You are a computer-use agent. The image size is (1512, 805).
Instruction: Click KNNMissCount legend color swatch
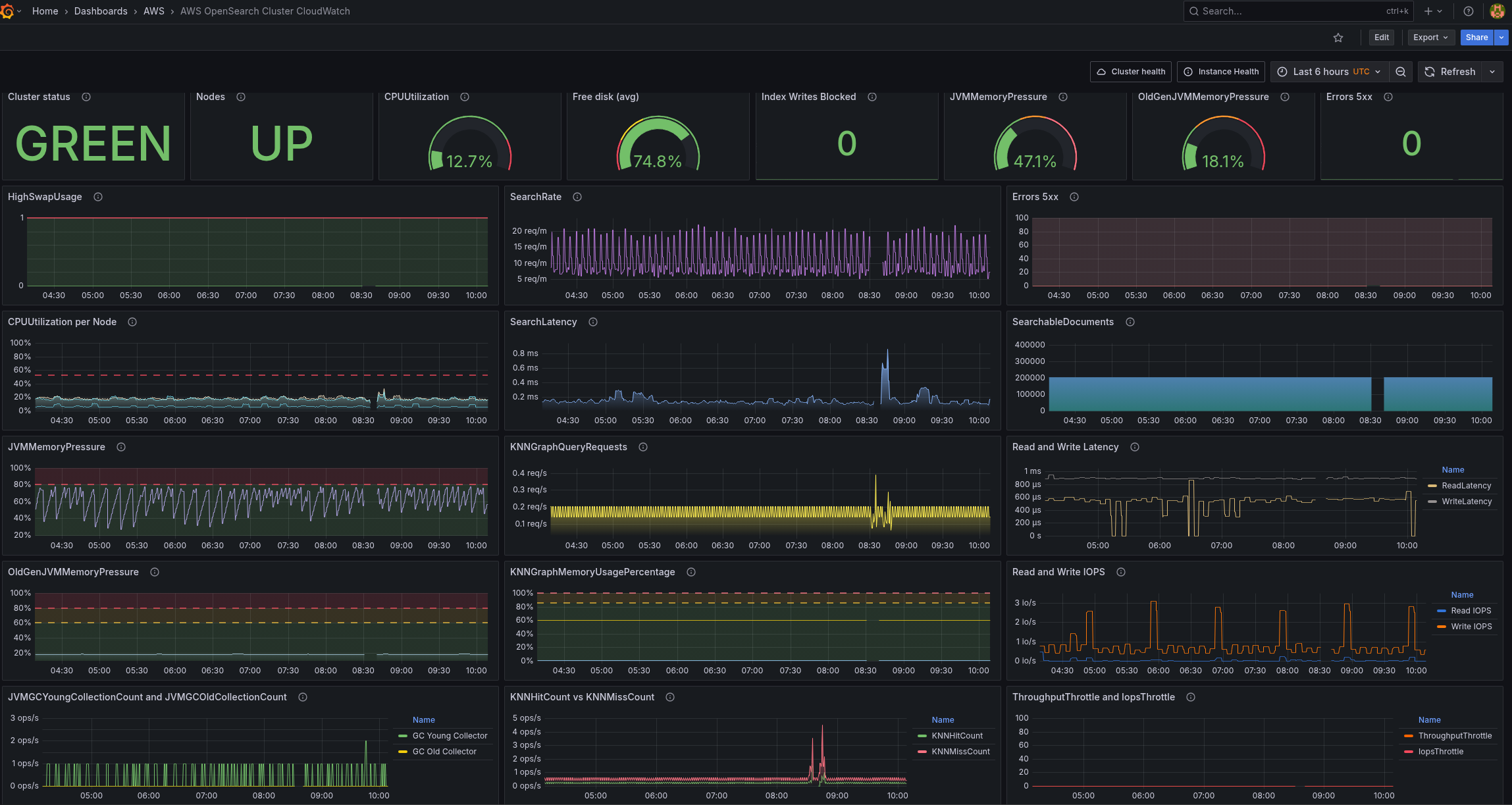coord(922,752)
